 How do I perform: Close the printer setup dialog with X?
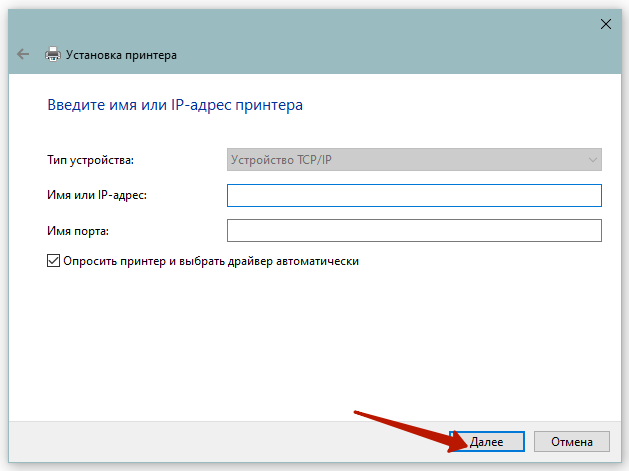[604, 23]
